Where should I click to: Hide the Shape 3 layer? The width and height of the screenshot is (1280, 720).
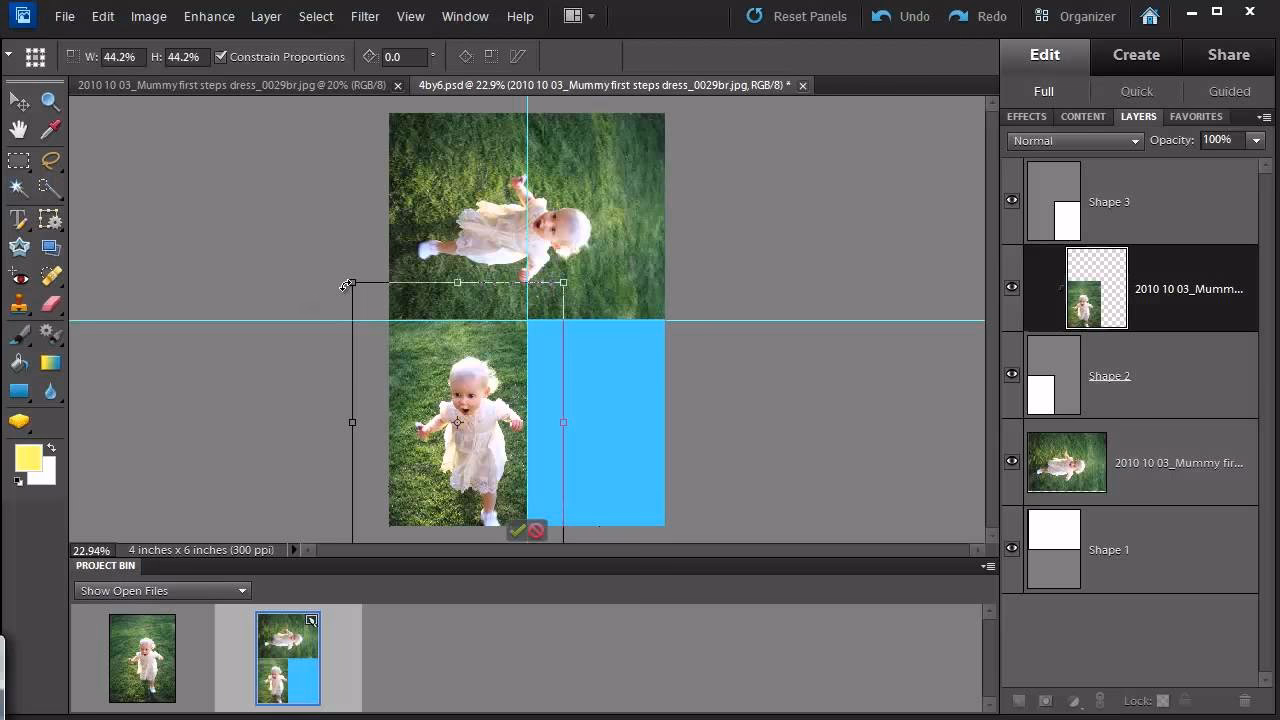(x=1011, y=200)
